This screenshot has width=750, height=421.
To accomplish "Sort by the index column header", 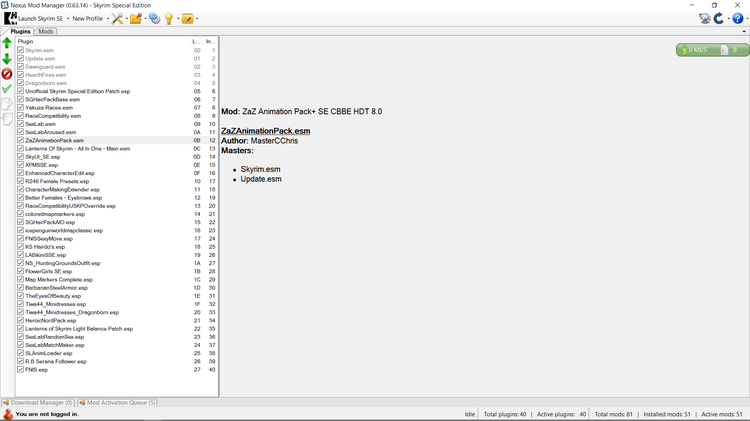I will coord(210,42).
